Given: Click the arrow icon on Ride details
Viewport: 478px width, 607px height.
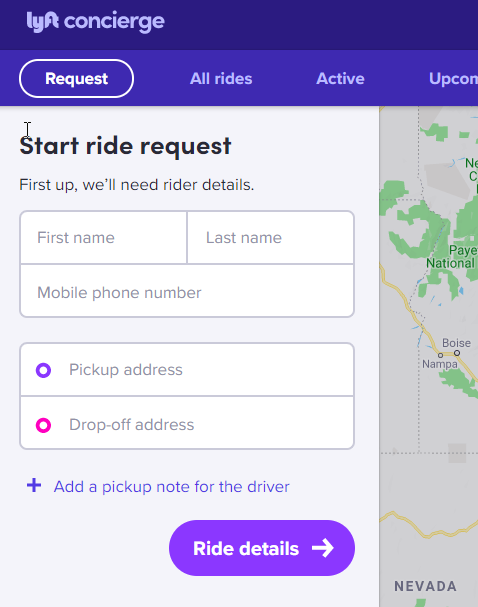Looking at the screenshot, I should (323, 548).
